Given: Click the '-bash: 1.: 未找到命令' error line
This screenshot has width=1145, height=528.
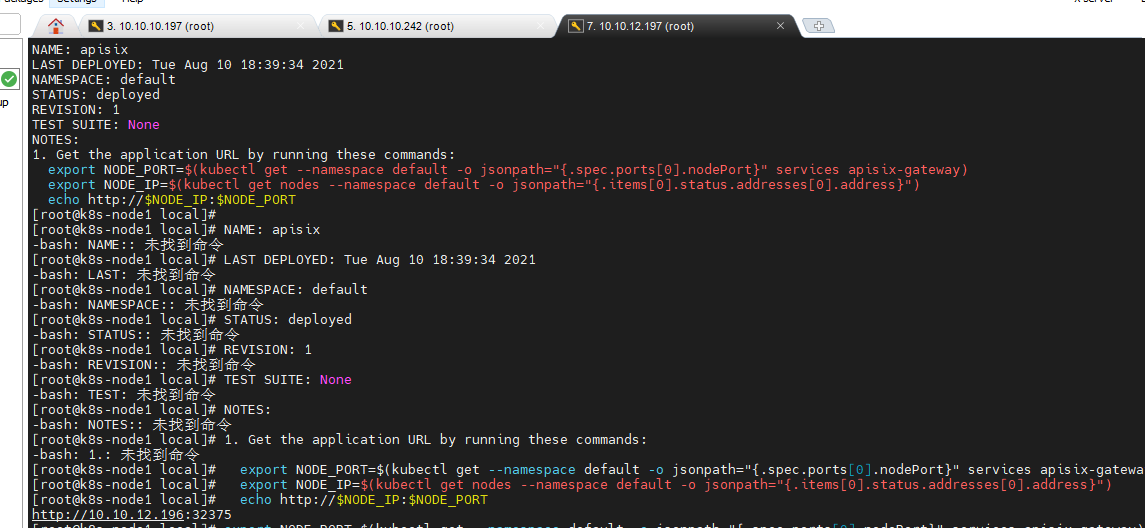Looking at the screenshot, I should 115,454.
